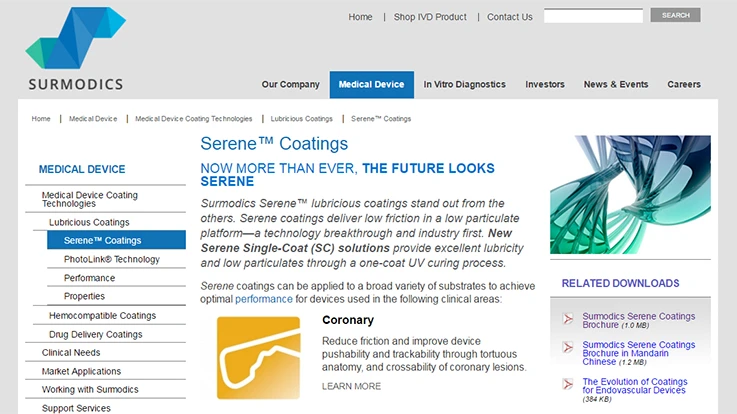The height and width of the screenshot is (414, 737).
Task: Open Drug Delivery Coatings sidebar entry
Action: click(x=96, y=334)
